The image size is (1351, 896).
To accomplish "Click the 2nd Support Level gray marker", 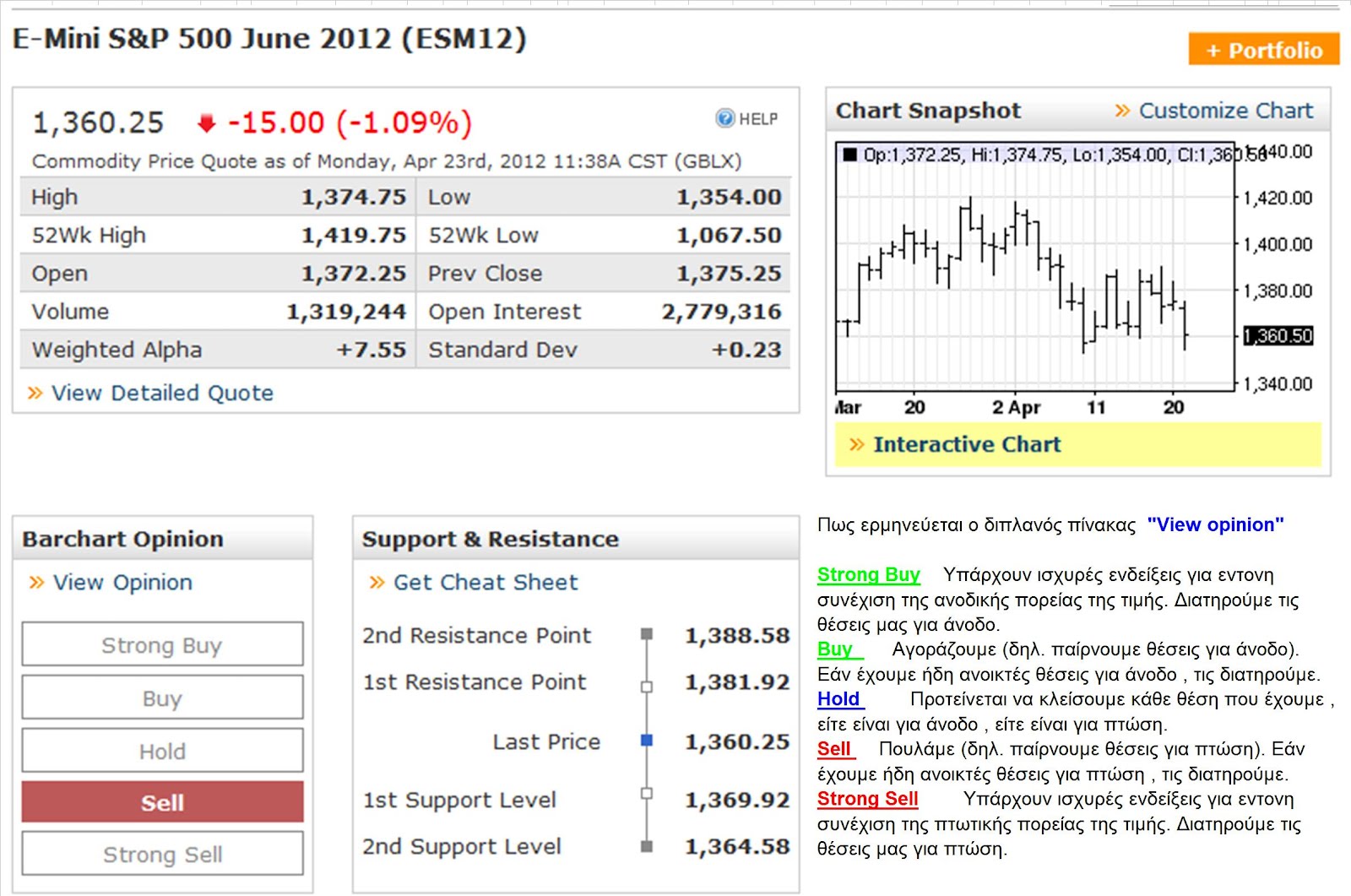I will [647, 845].
